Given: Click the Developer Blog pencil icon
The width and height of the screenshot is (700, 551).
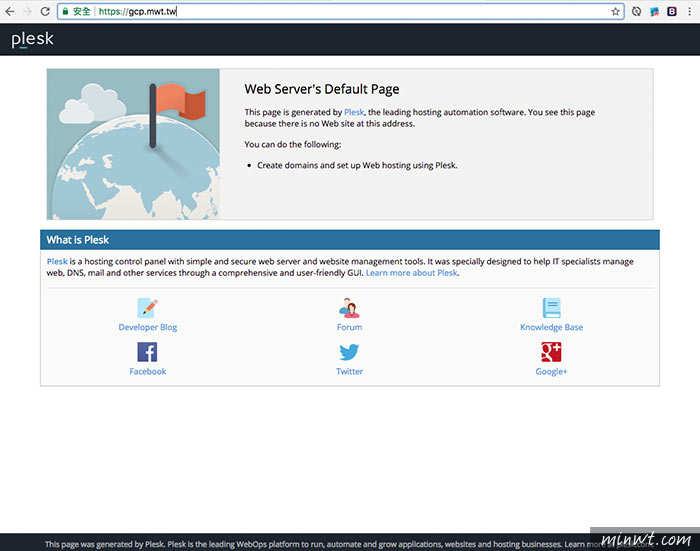Looking at the screenshot, I should click(x=148, y=308).
